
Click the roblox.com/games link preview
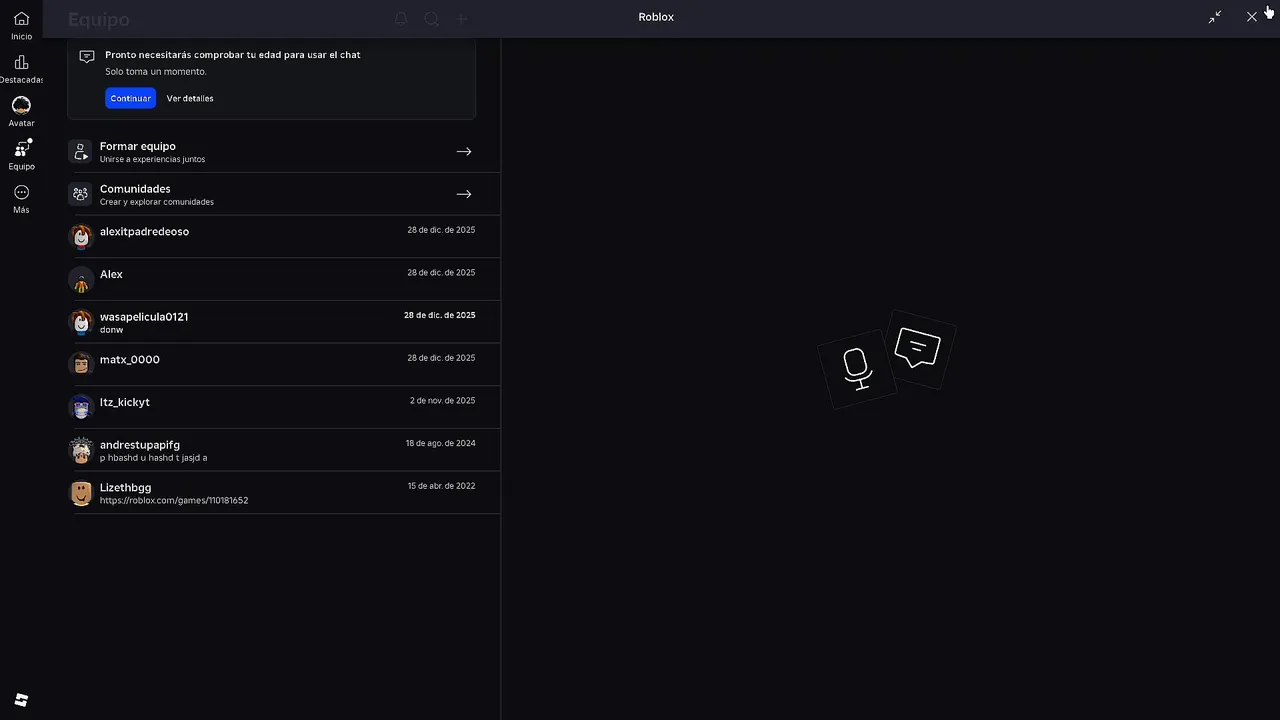pos(174,500)
